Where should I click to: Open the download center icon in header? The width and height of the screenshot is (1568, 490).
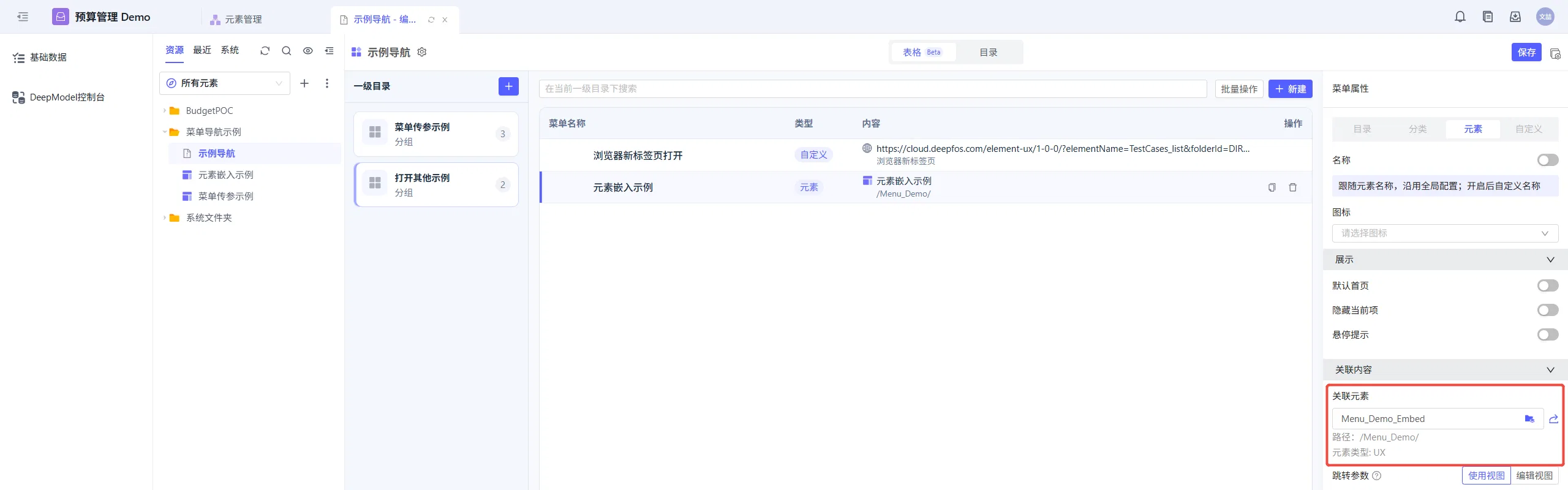[1515, 17]
